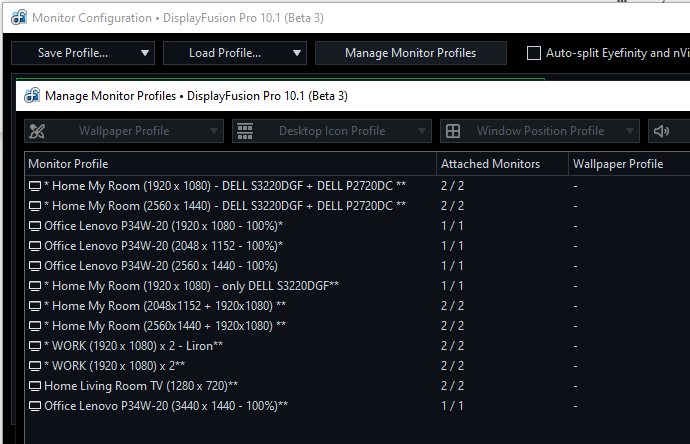Click the Wallpaper Profile brush icon
690x444 pixels.
(x=38, y=131)
